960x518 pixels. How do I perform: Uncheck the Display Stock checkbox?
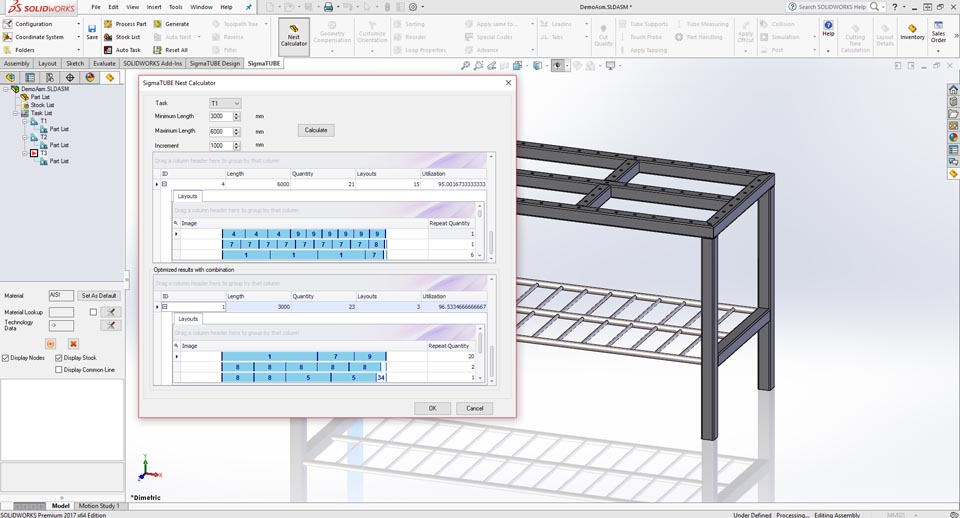pyautogui.click(x=59, y=357)
